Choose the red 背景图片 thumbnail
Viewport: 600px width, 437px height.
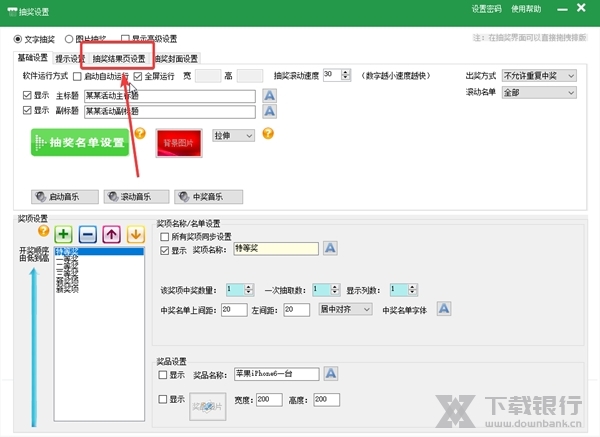coord(179,143)
